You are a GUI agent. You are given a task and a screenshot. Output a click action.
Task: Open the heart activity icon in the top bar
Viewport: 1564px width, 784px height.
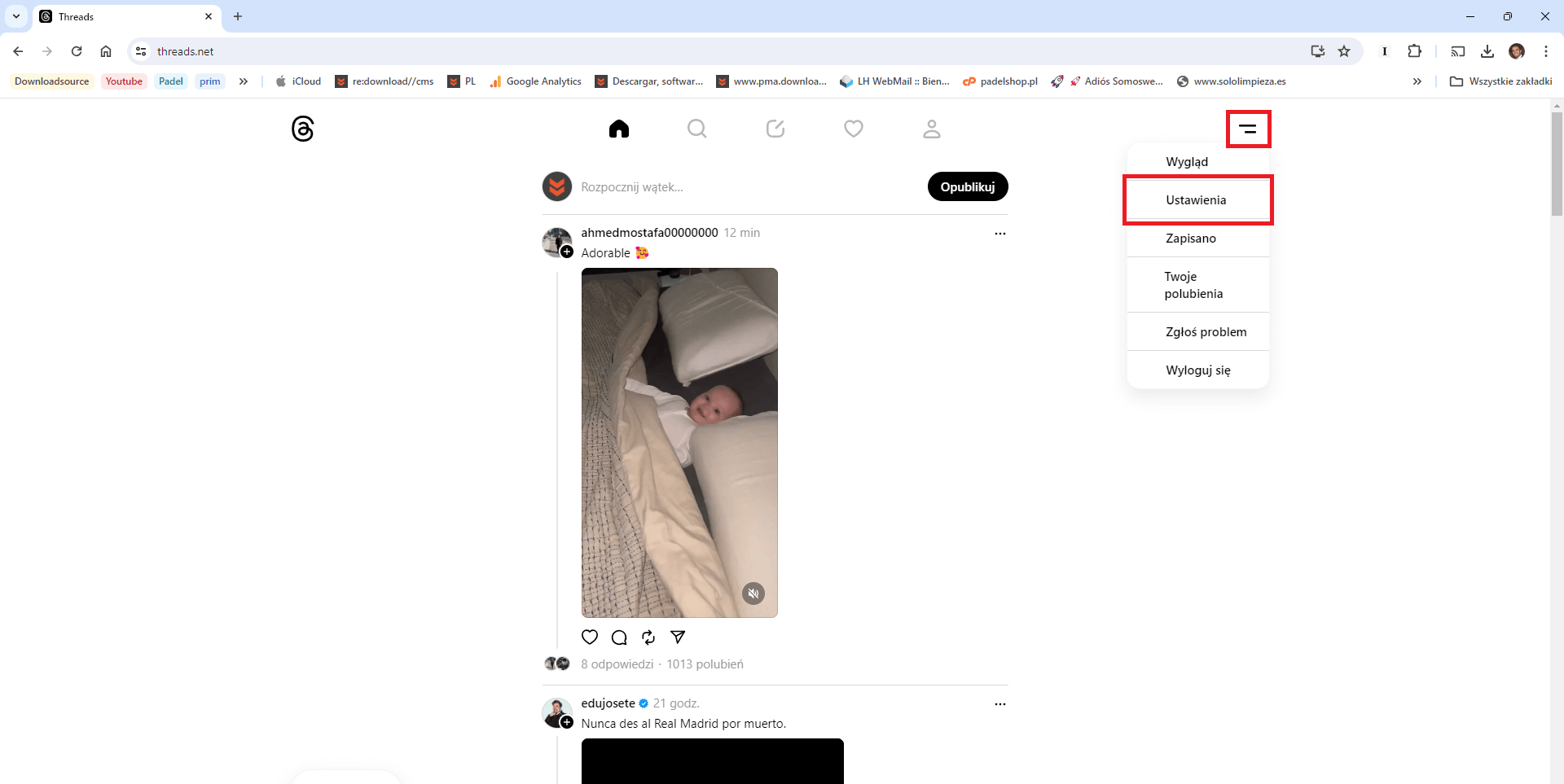tap(854, 129)
